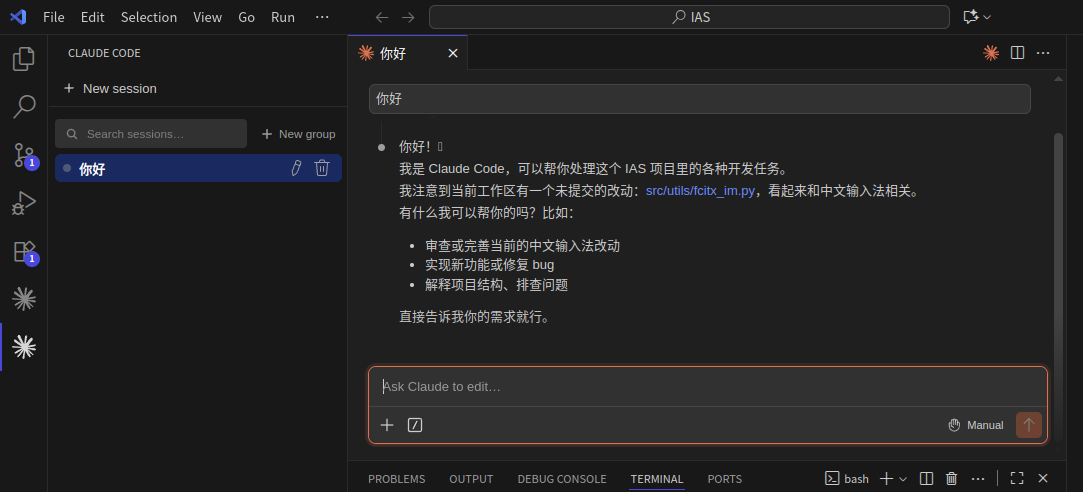Show more menus with the ellipsis
The height and width of the screenshot is (492, 1083).
[x=322, y=17]
